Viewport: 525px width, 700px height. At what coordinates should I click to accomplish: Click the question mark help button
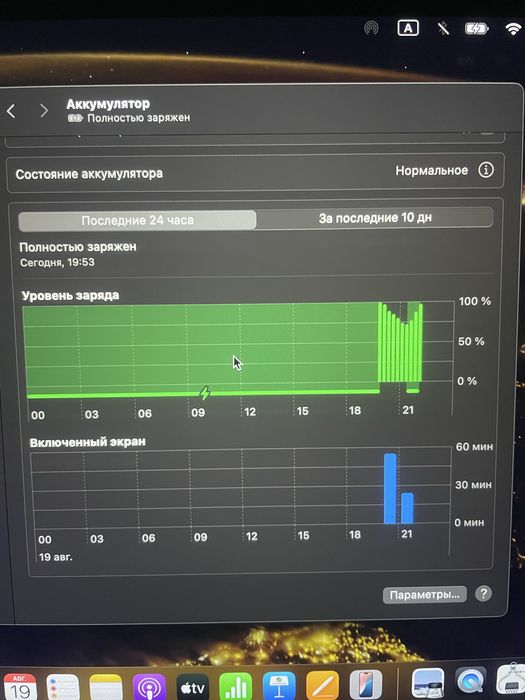coord(483,594)
